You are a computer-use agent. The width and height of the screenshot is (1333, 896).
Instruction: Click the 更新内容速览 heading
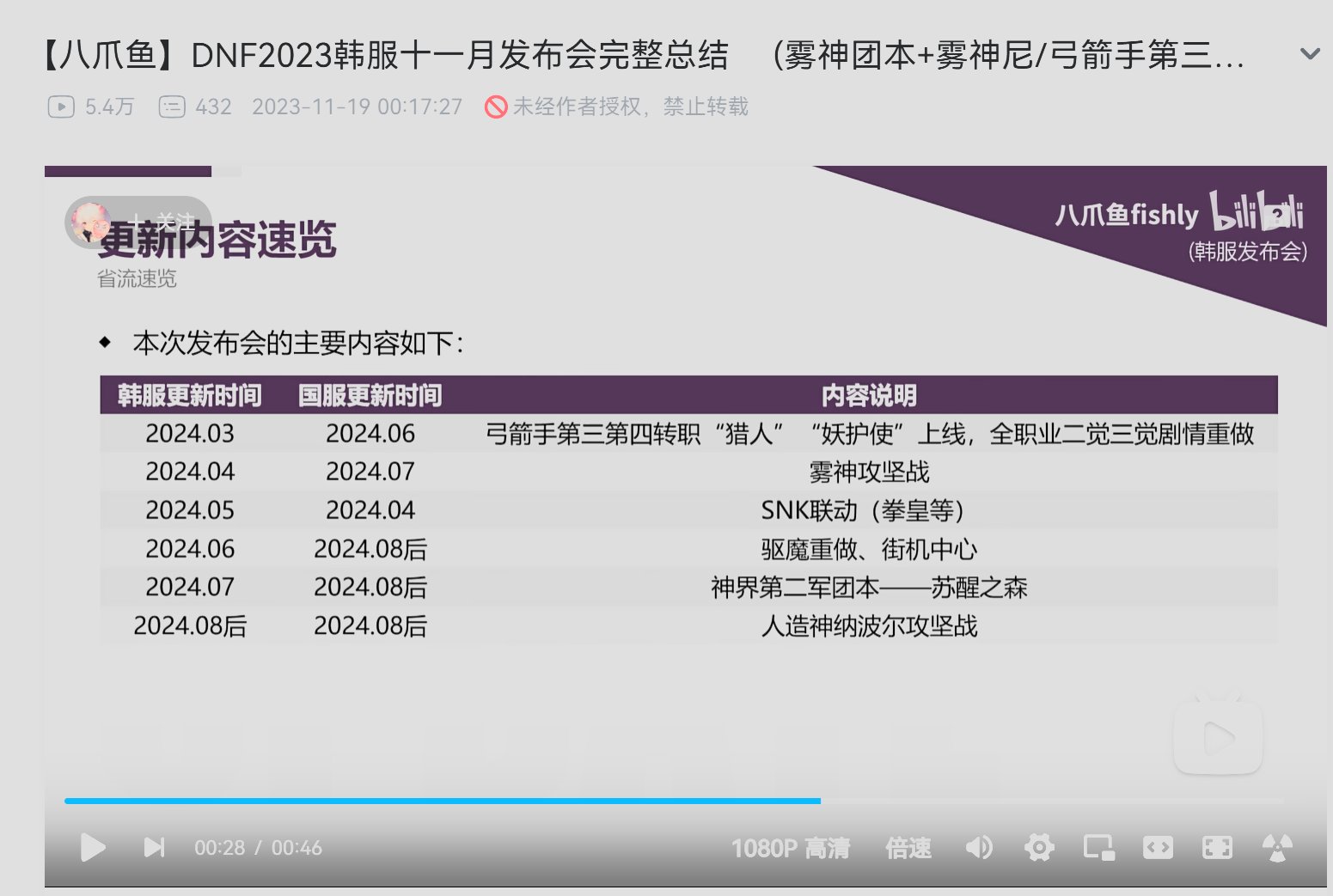tap(217, 240)
